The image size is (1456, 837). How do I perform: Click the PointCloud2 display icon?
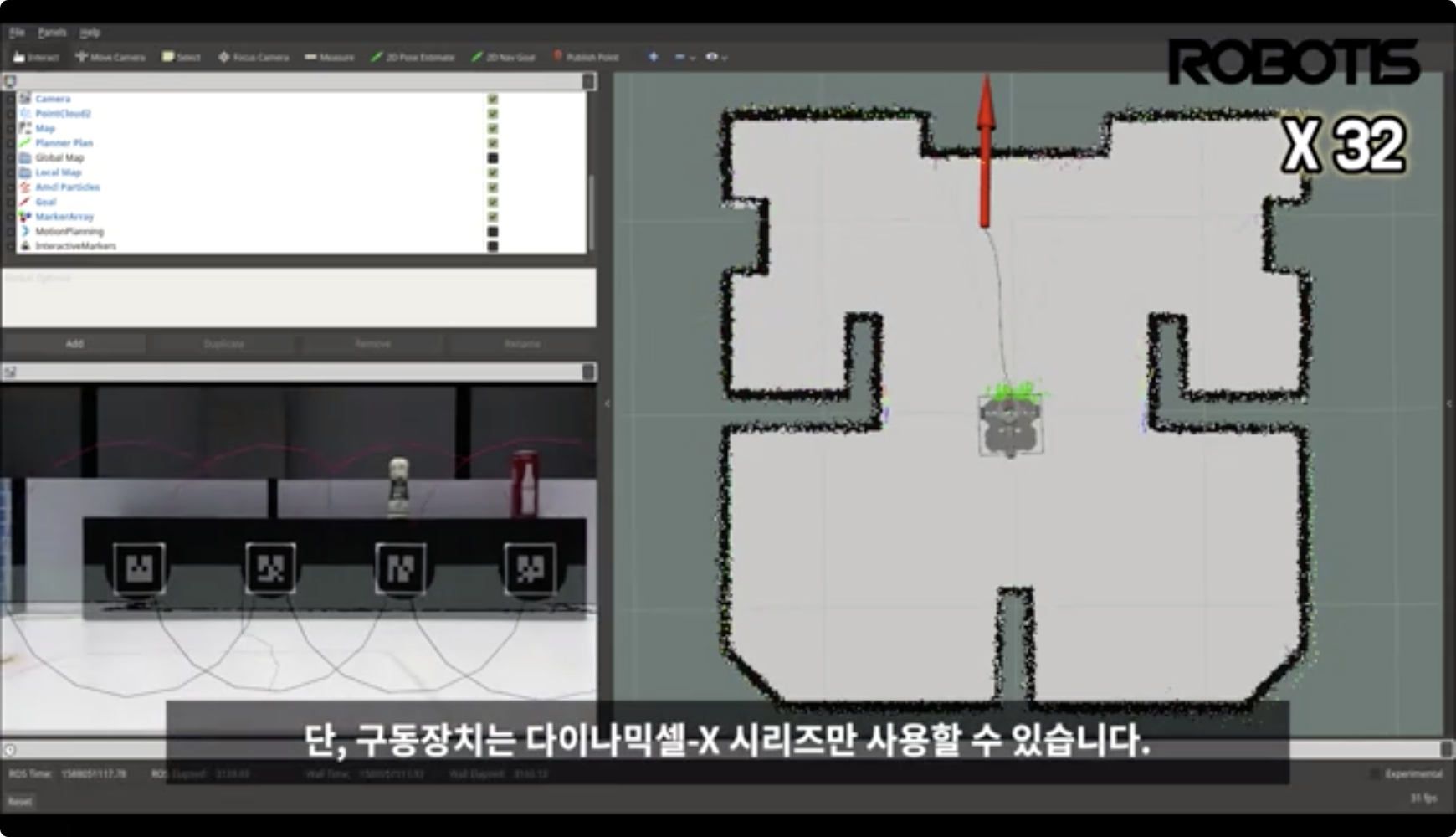click(x=25, y=113)
